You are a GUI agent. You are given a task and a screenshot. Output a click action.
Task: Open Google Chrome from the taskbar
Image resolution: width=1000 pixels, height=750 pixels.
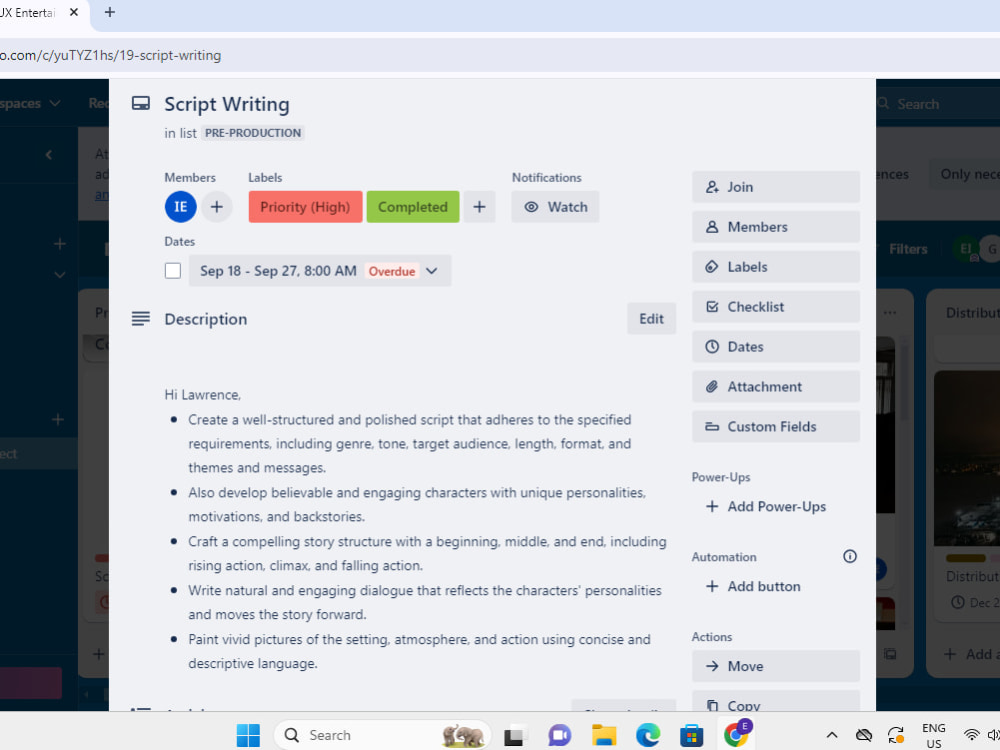point(737,735)
